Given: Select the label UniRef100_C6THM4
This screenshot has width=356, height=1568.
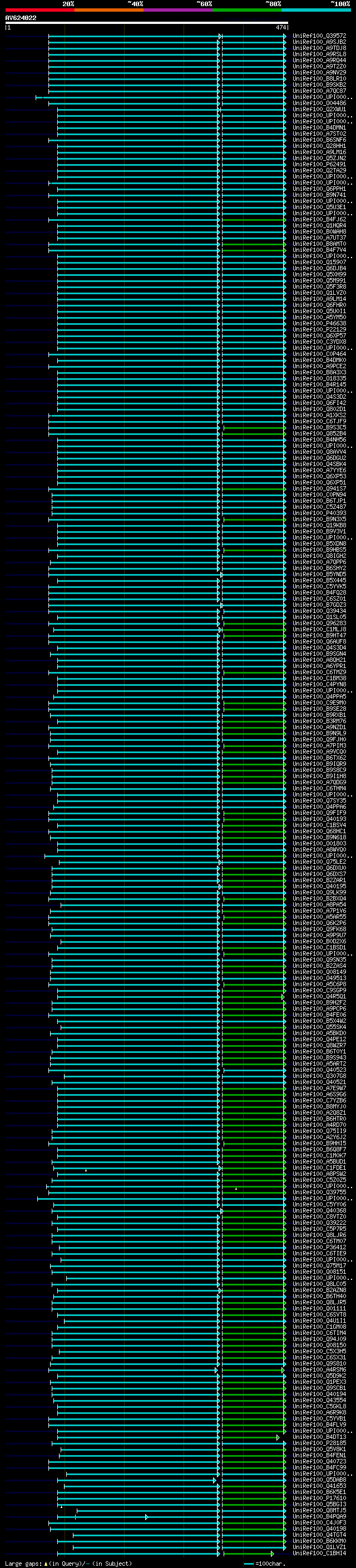Looking at the screenshot, I should click(x=319, y=788).
